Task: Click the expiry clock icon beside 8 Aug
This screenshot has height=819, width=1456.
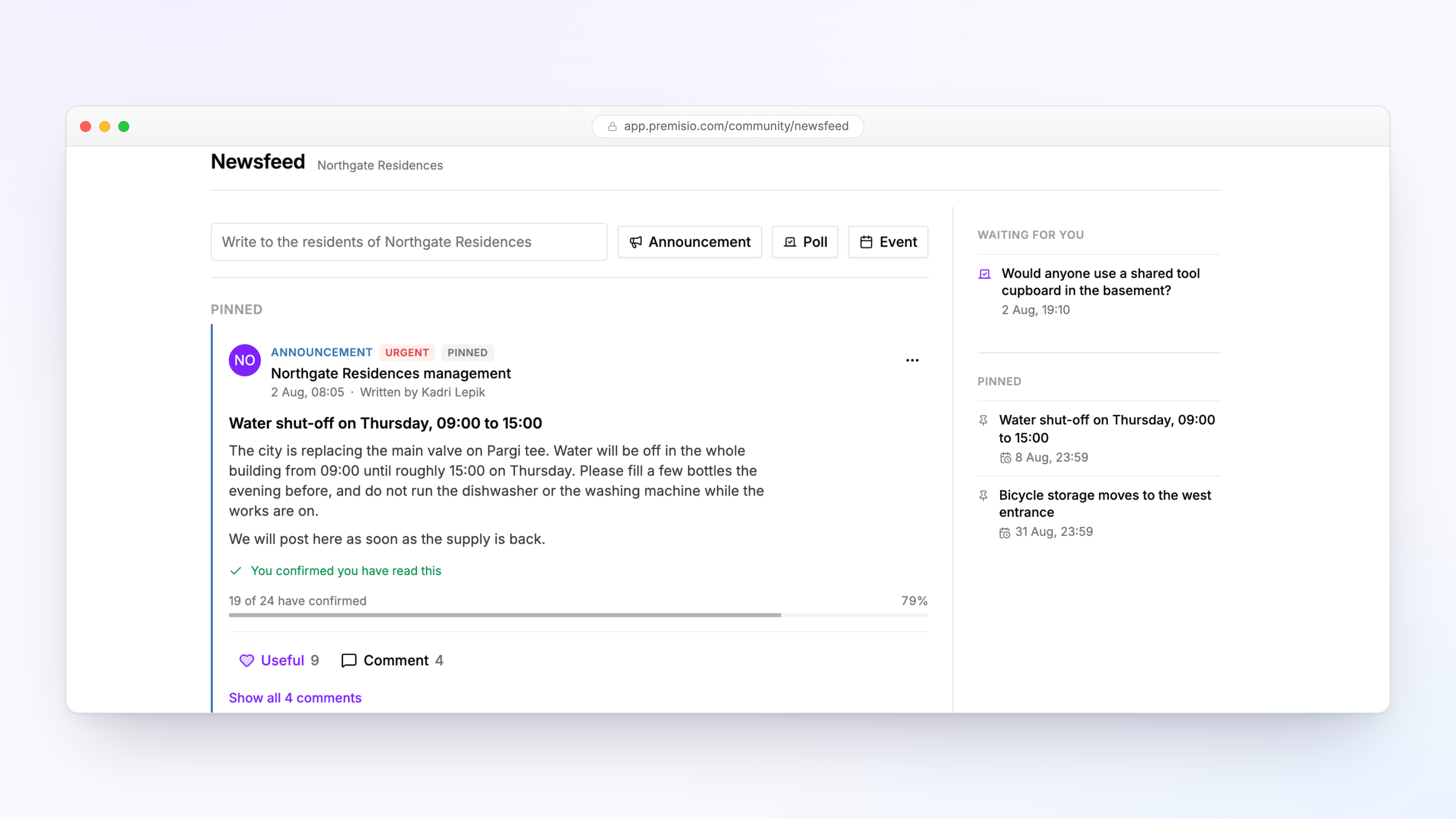Action: (1005, 458)
